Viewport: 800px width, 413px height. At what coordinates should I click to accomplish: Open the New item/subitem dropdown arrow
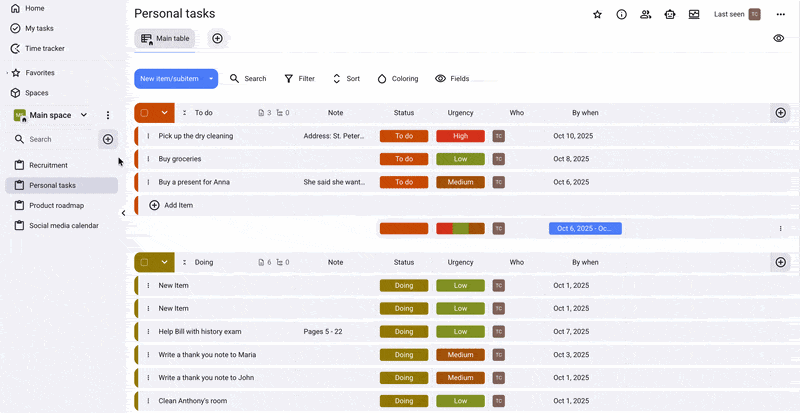211,79
